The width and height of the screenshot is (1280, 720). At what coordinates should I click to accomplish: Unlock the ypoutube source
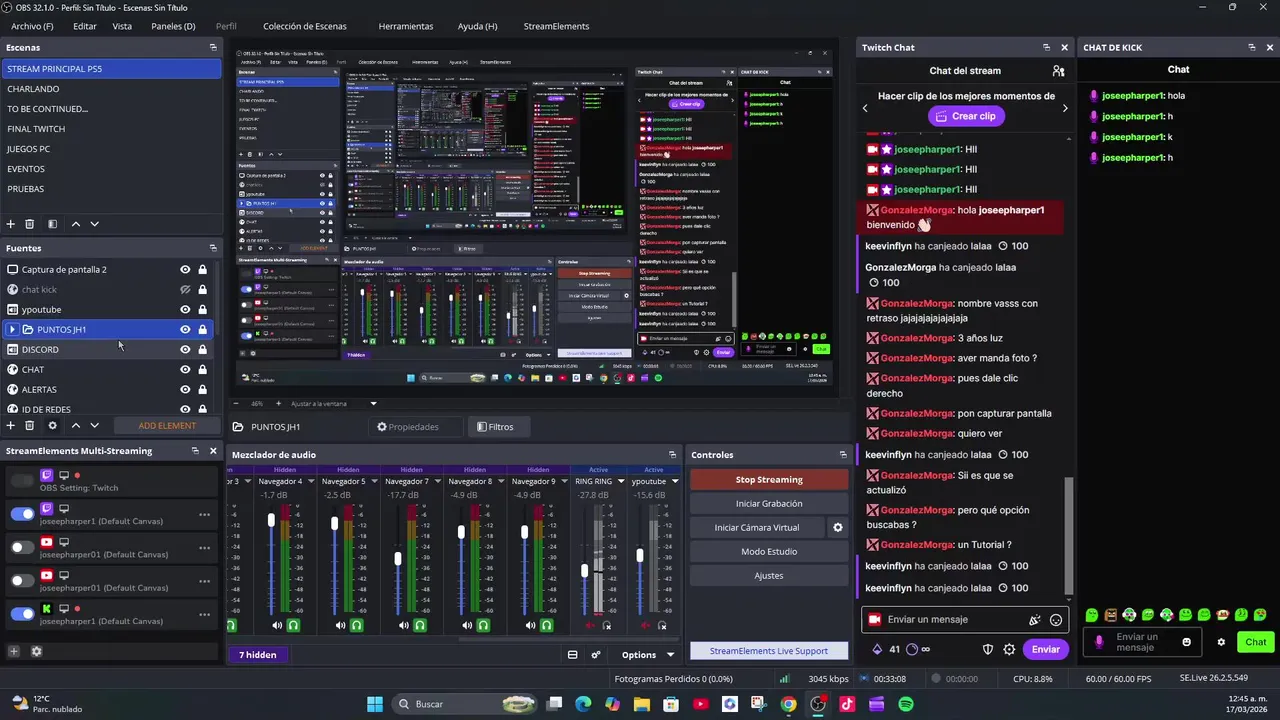[202, 309]
